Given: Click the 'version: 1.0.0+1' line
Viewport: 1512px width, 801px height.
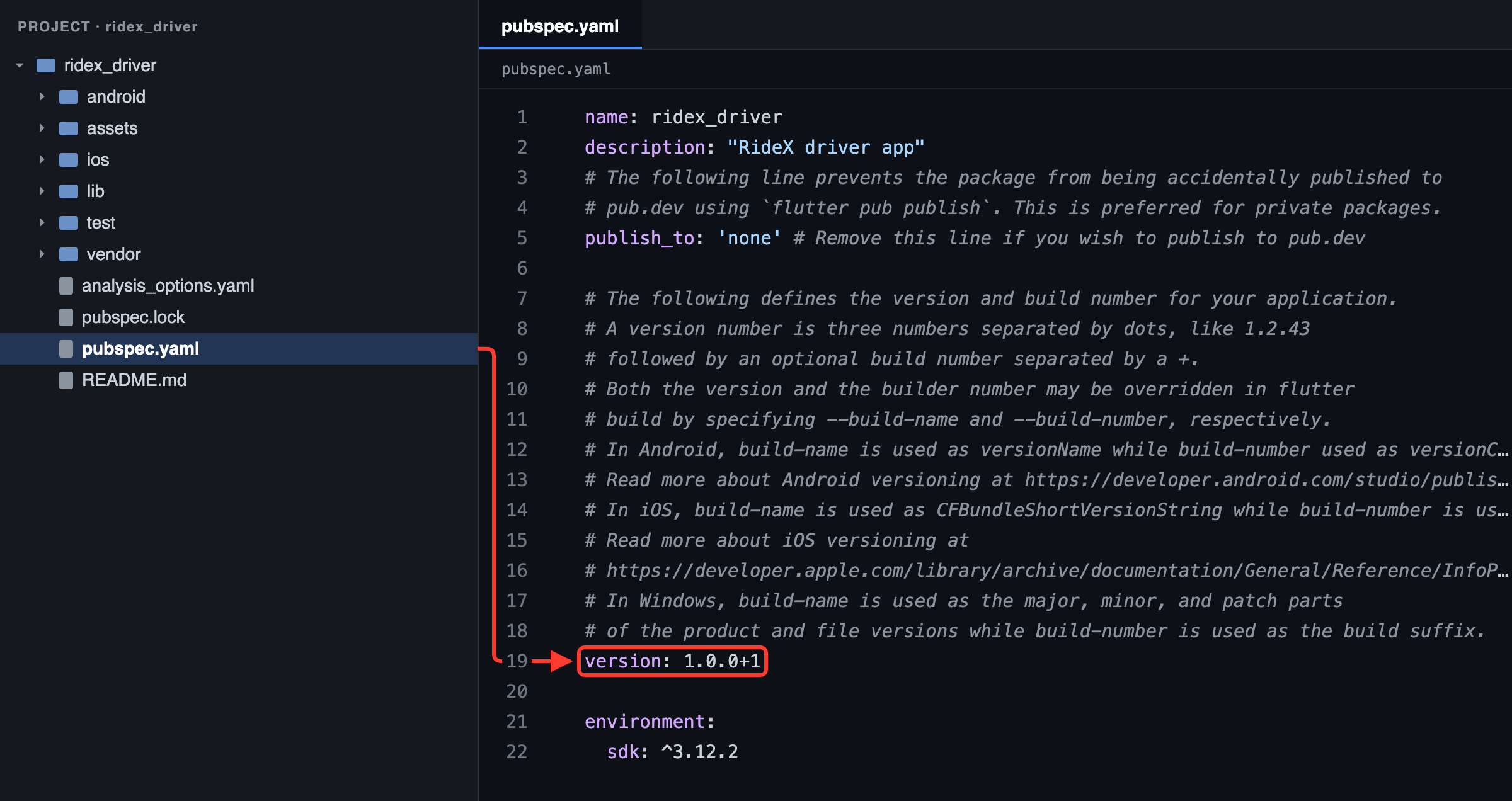Looking at the screenshot, I should 672,661.
